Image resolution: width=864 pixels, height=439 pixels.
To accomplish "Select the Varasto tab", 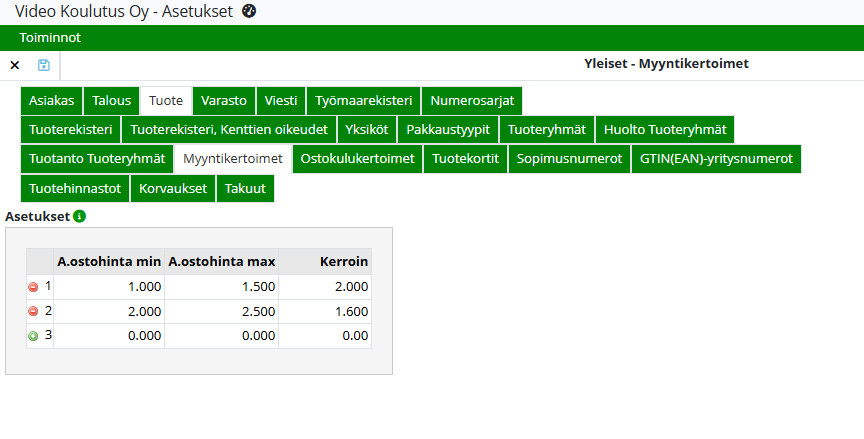I will pyautogui.click(x=224, y=101).
